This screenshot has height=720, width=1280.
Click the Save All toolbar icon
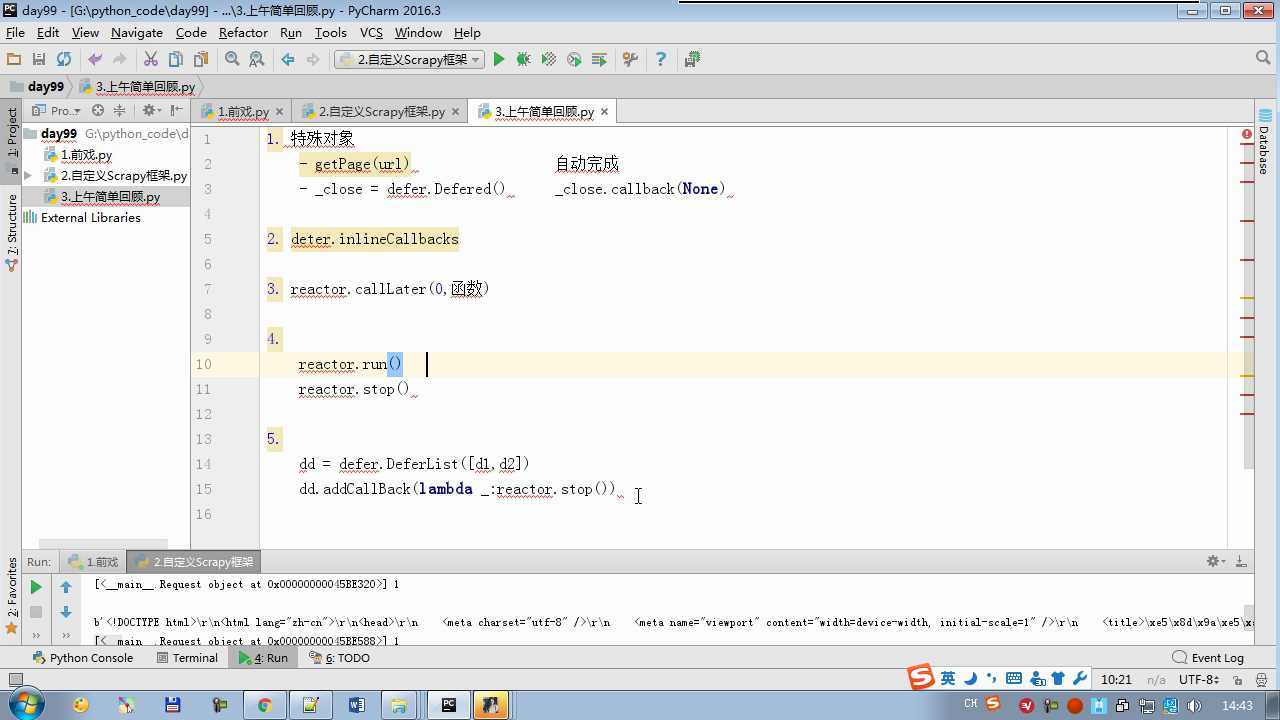point(39,60)
